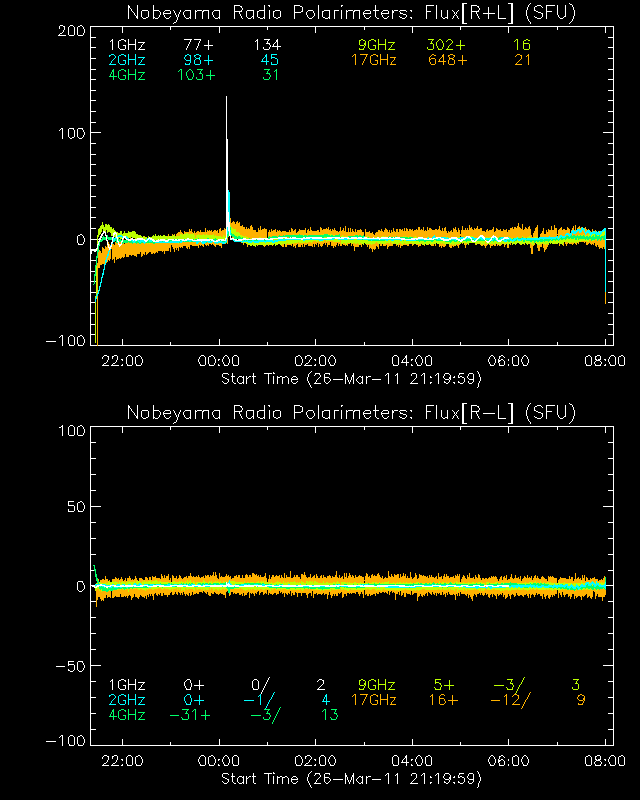Select the cyan 2GHz legend label in top plot
This screenshot has width=640, height=800.
(127, 61)
